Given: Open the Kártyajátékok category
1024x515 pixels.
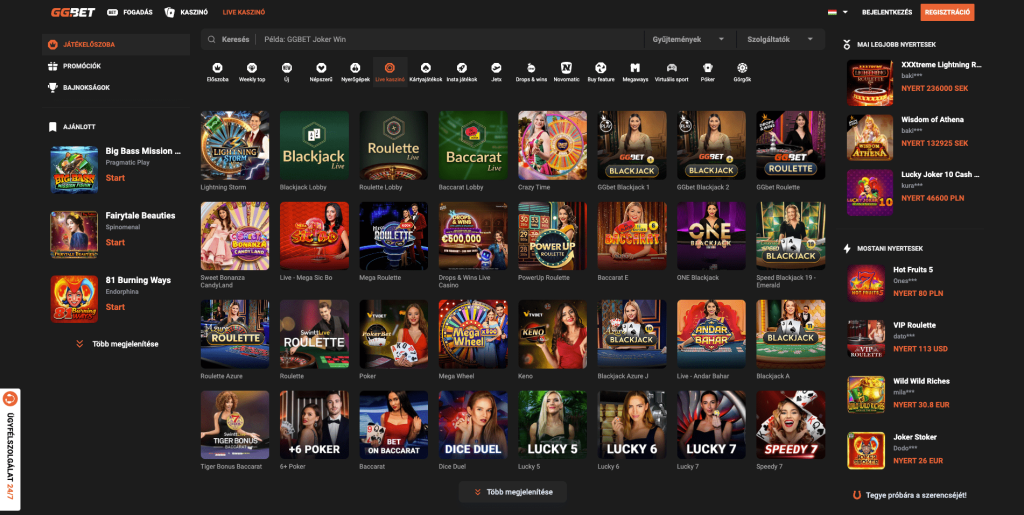Looking at the screenshot, I should coord(425,72).
